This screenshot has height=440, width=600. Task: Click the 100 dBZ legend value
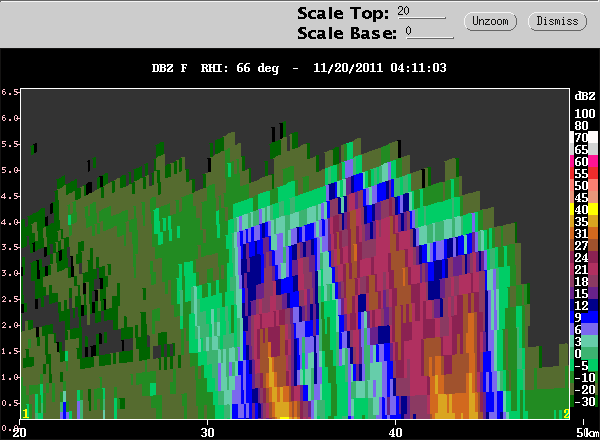coord(585,114)
